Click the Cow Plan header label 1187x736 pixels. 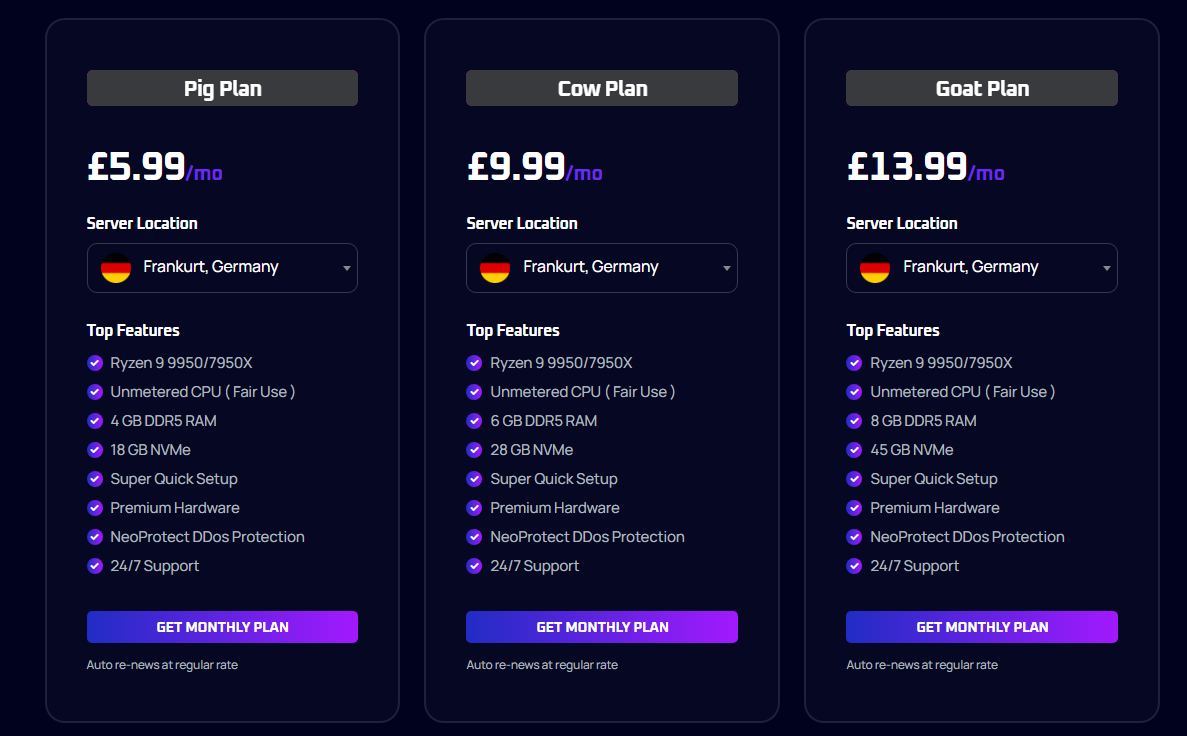coord(601,88)
